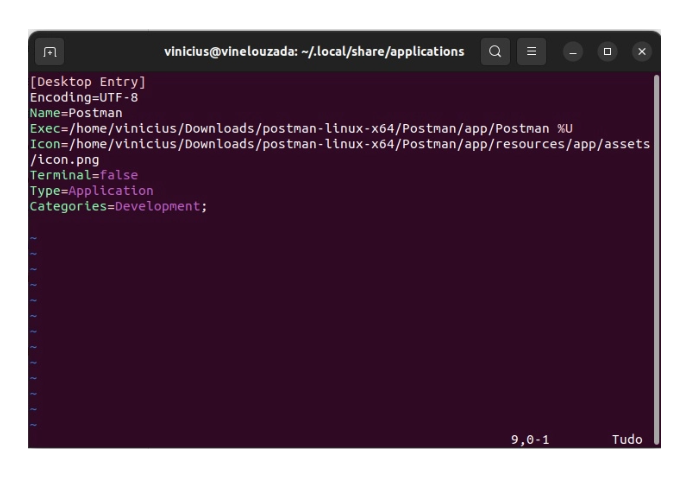
Task: Open the terminal hamburger menu
Action: coord(531,52)
